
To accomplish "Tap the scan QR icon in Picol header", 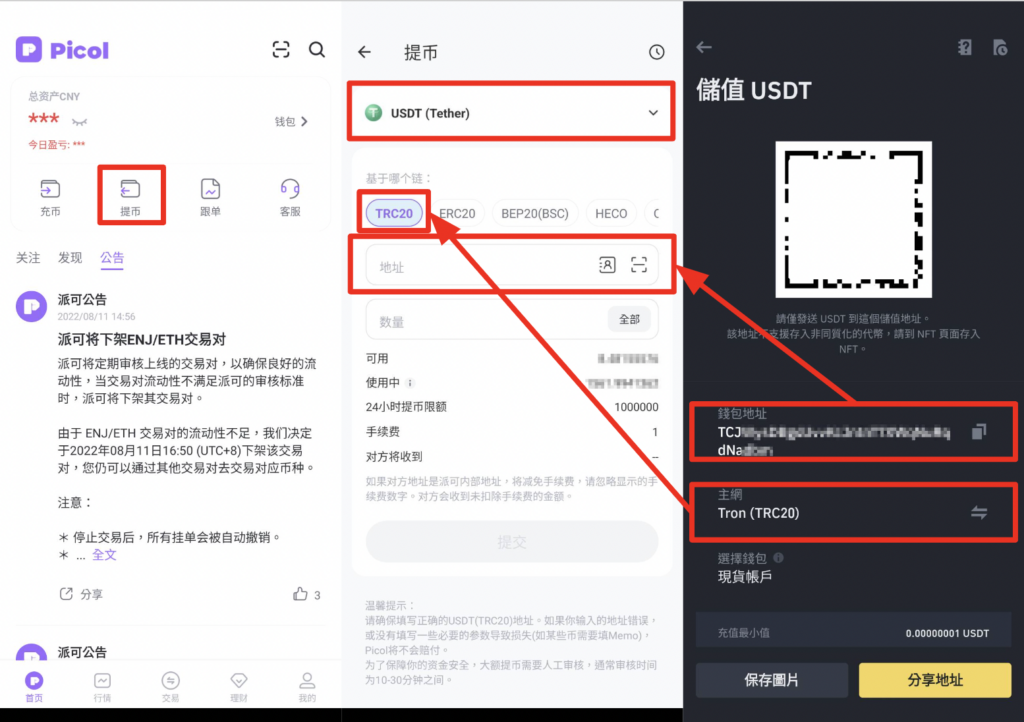I will tap(281, 50).
